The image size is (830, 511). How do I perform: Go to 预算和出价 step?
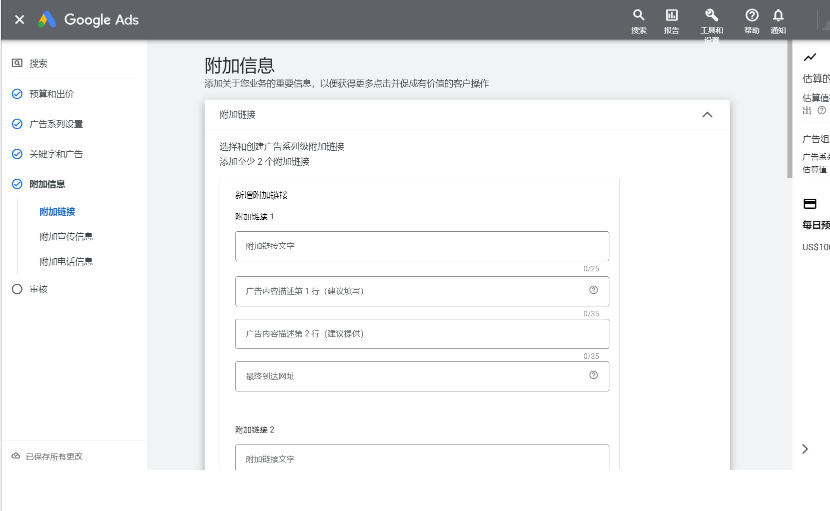(51, 94)
